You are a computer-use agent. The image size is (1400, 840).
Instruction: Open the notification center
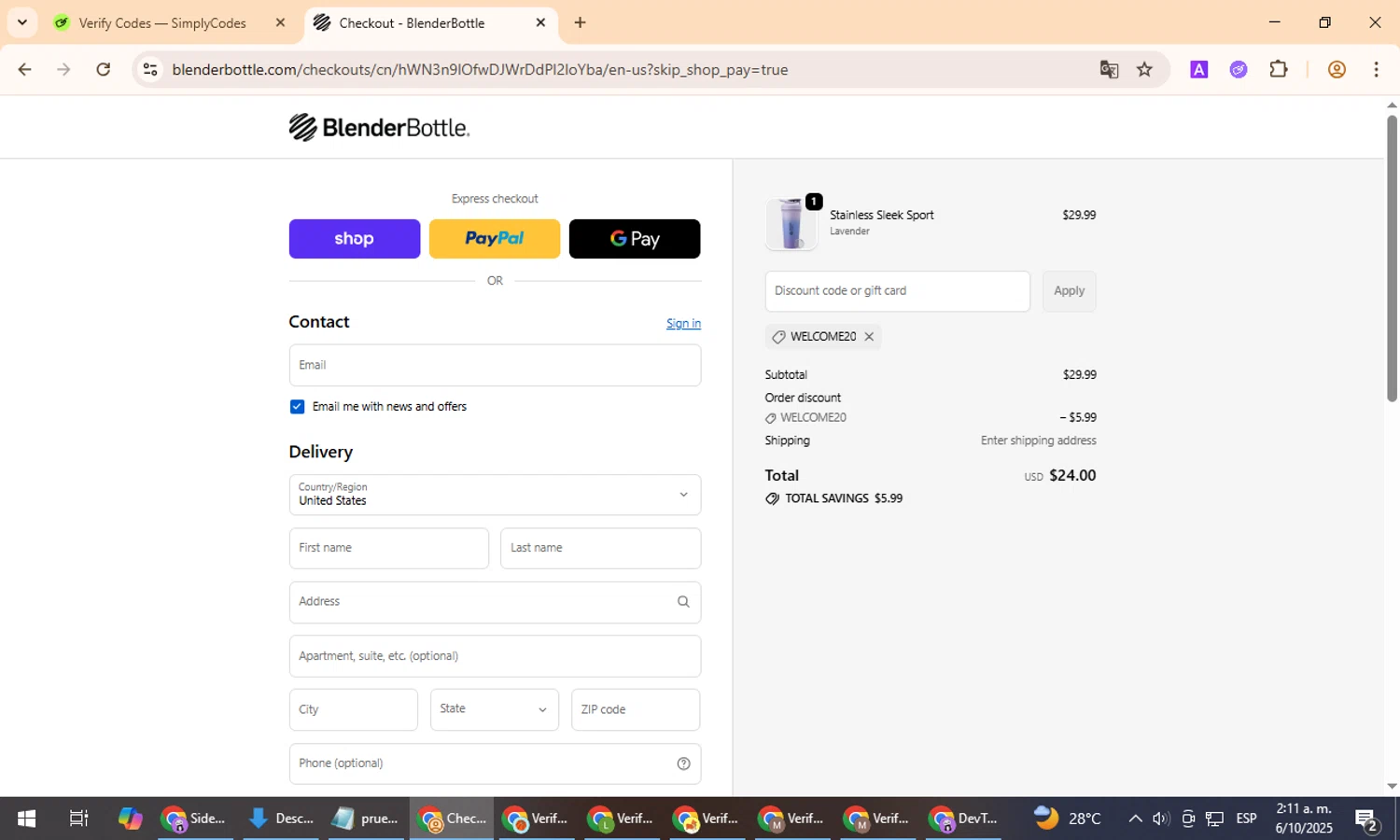(x=1366, y=819)
